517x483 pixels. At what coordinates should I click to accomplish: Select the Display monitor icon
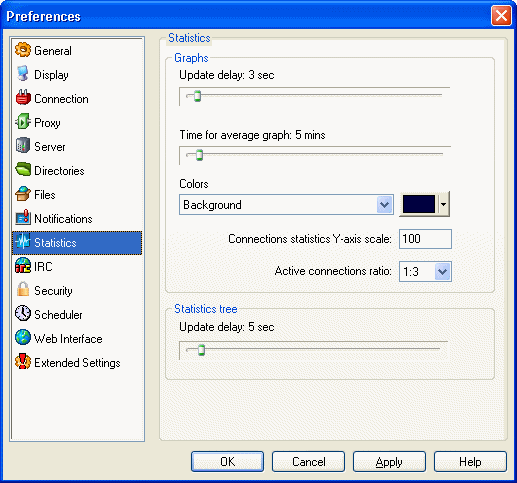pos(23,74)
